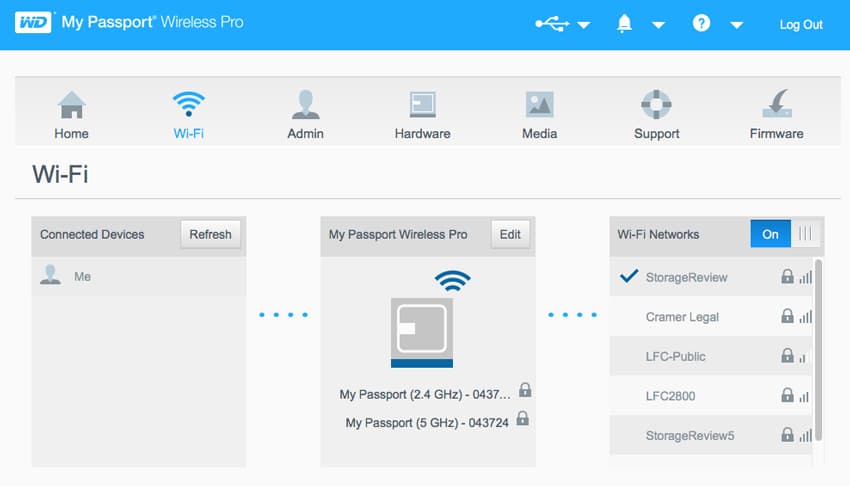Refresh the Connected Devices list

pyautogui.click(x=210, y=234)
